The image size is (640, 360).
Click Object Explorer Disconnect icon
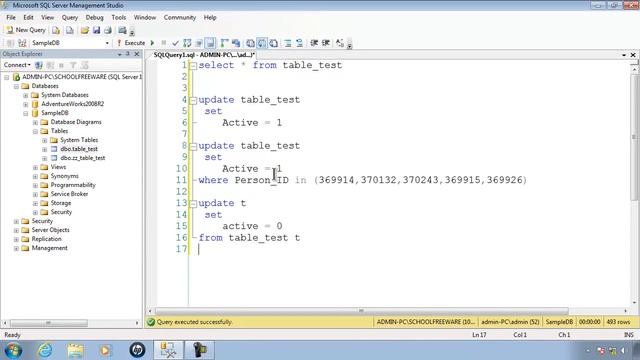[50, 65]
